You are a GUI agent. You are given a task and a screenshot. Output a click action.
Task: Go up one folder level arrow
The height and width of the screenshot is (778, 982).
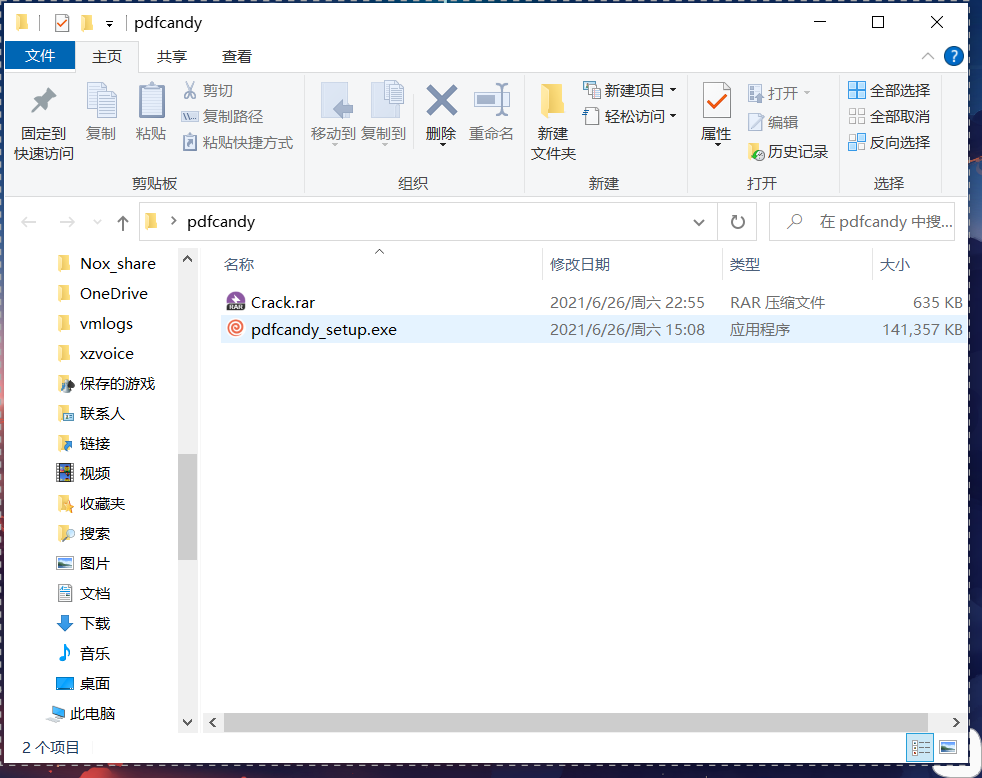pyautogui.click(x=123, y=222)
